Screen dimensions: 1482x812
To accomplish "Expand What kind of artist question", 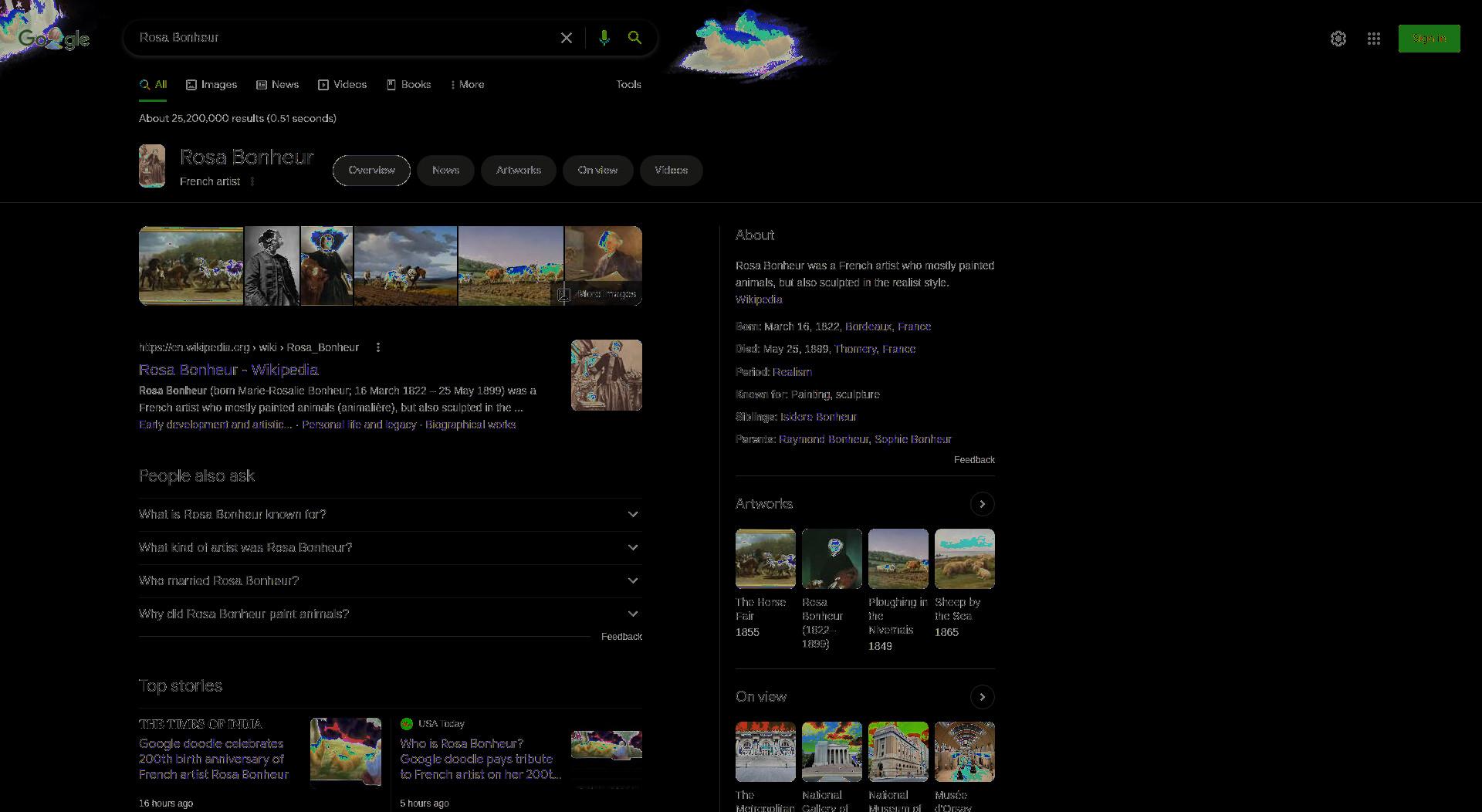I will click(x=390, y=548).
